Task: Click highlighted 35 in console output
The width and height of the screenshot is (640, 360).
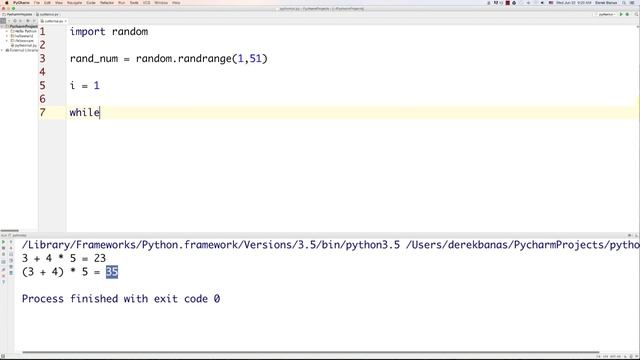Action: tap(112, 272)
